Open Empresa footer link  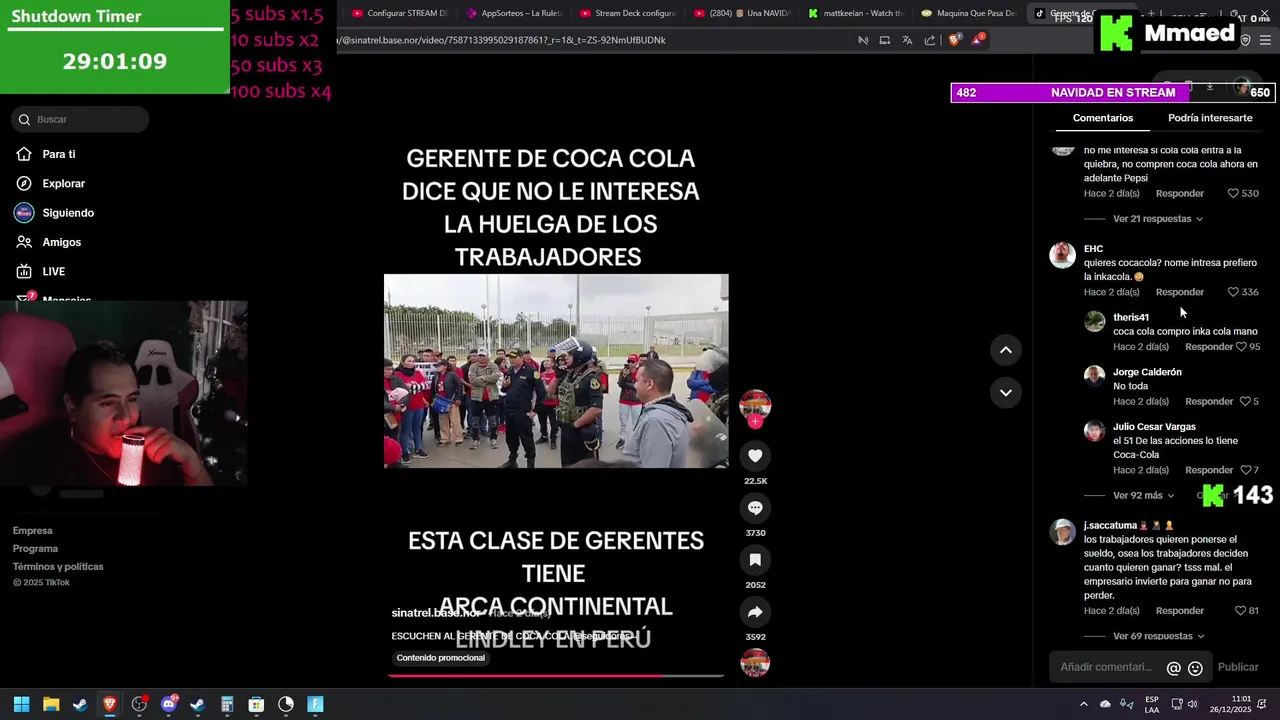point(33,531)
